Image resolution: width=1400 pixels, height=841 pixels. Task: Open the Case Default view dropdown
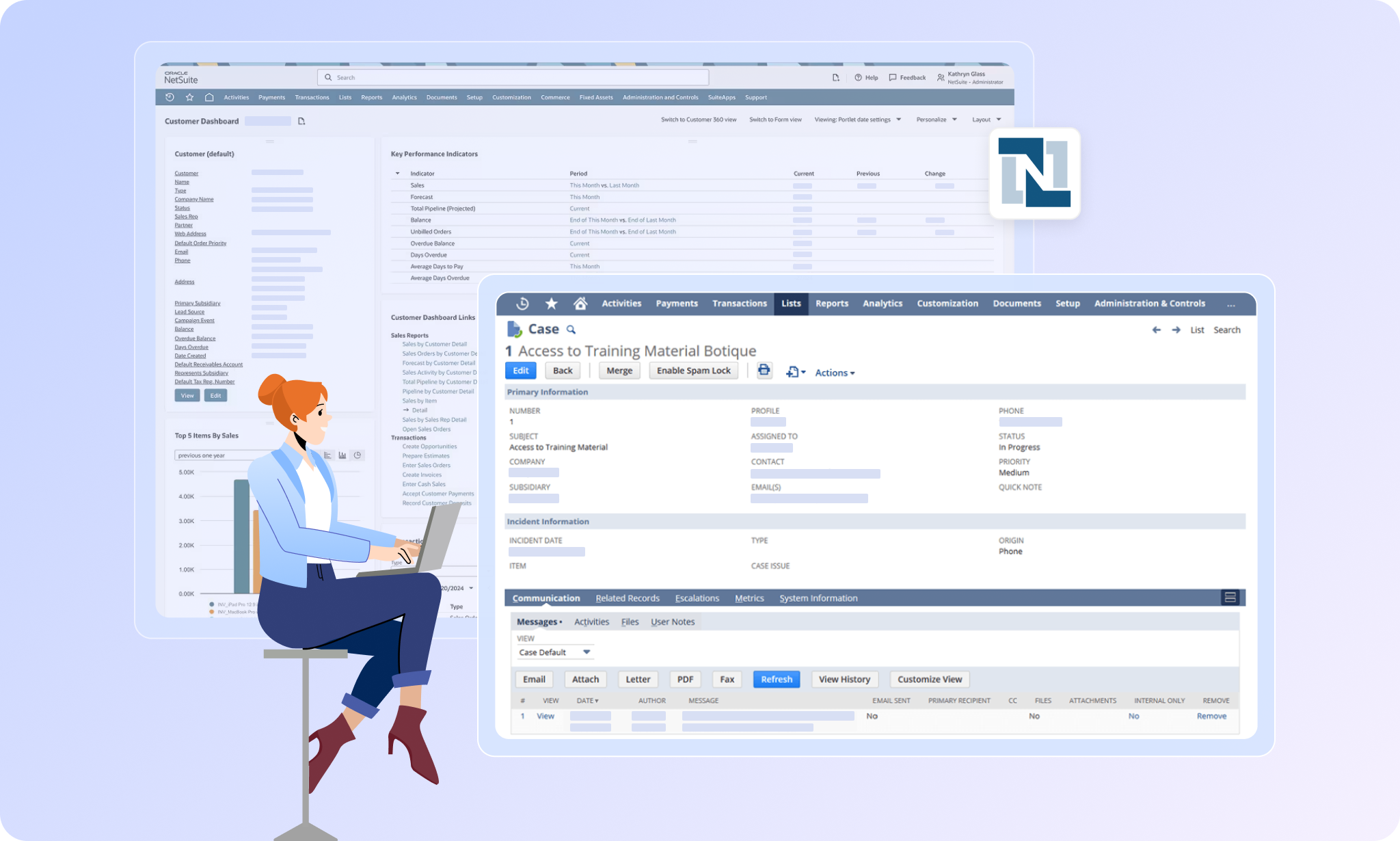(554, 652)
